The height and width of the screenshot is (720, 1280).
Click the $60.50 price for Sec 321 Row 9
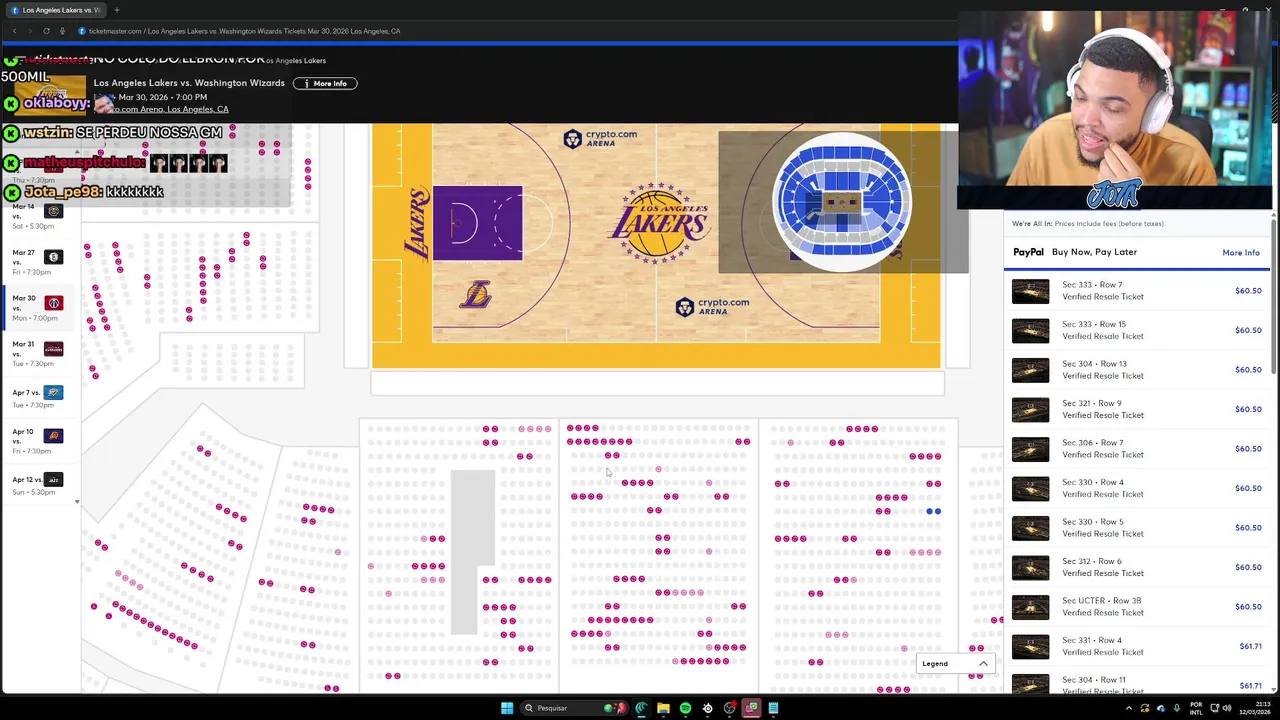pyautogui.click(x=1248, y=409)
